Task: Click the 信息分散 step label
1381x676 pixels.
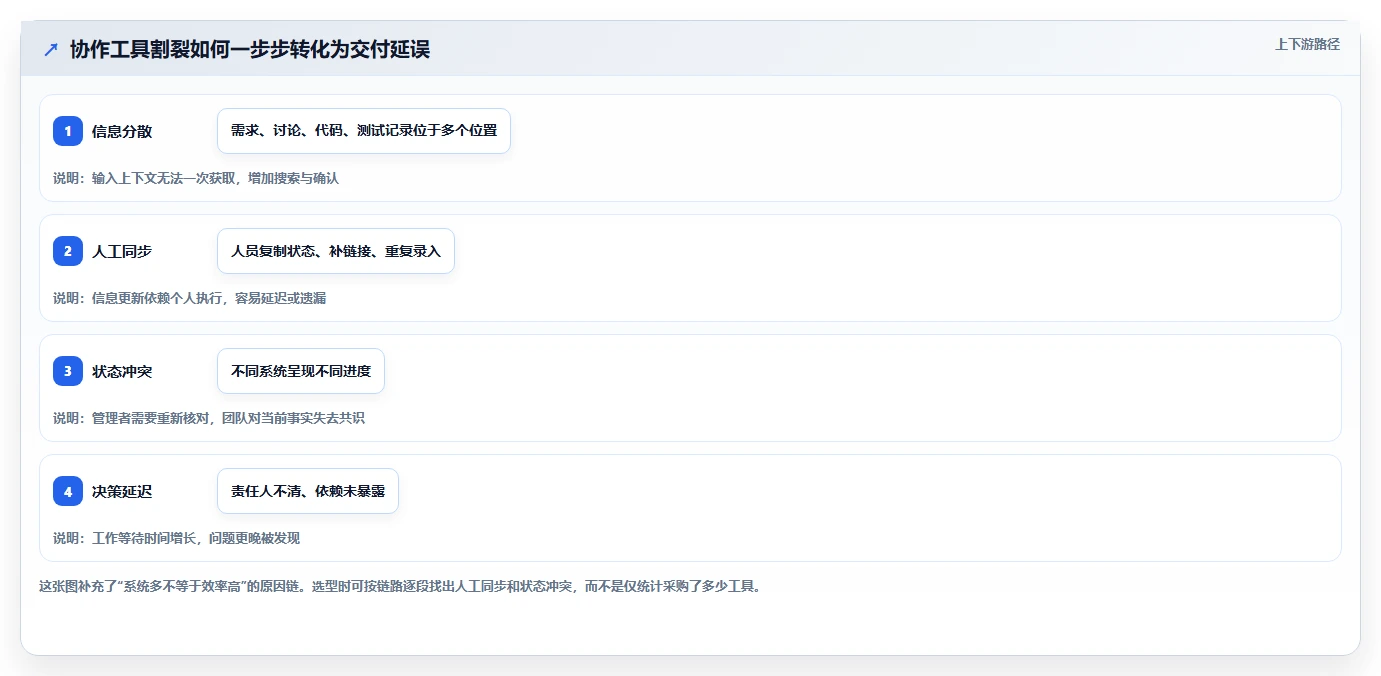Action: tap(122, 131)
